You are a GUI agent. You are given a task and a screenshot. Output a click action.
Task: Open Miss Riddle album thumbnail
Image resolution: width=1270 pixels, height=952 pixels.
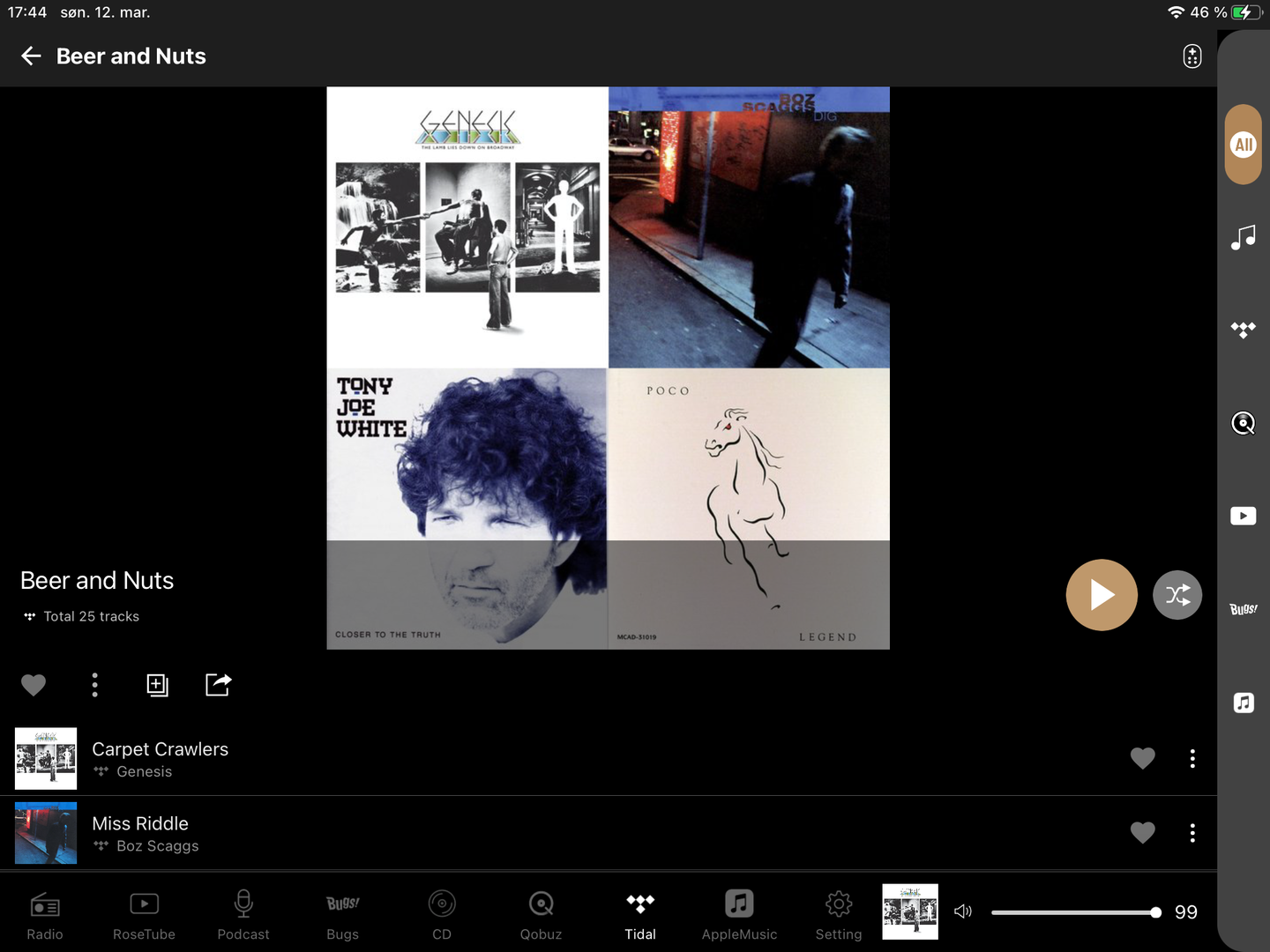[46, 833]
